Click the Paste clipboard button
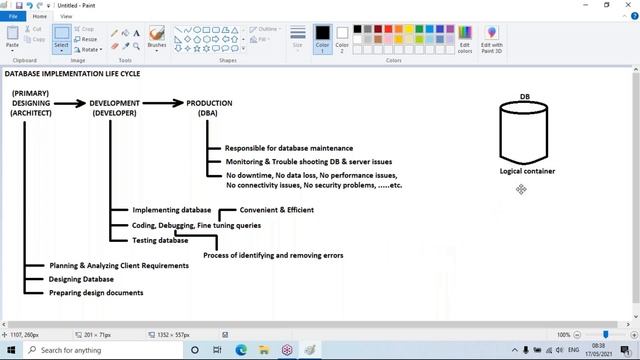This screenshot has height=360, width=640. coord(12,36)
